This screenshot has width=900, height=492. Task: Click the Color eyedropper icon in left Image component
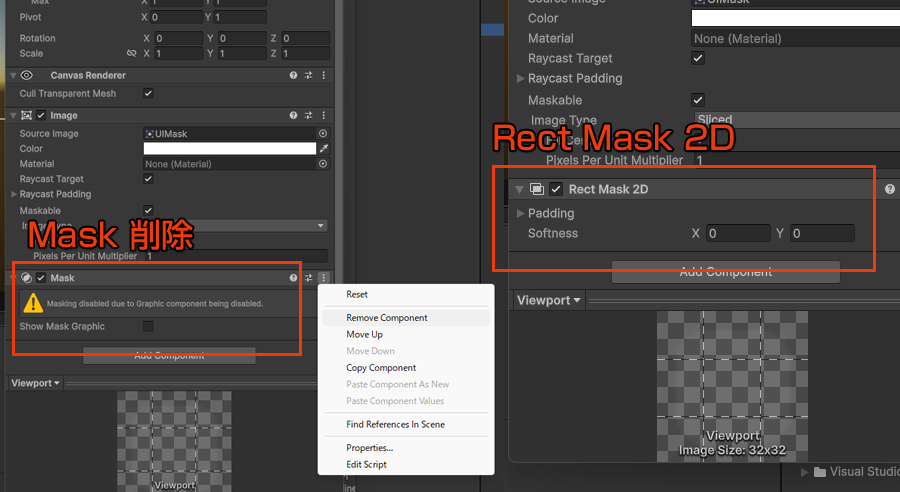pos(323,149)
